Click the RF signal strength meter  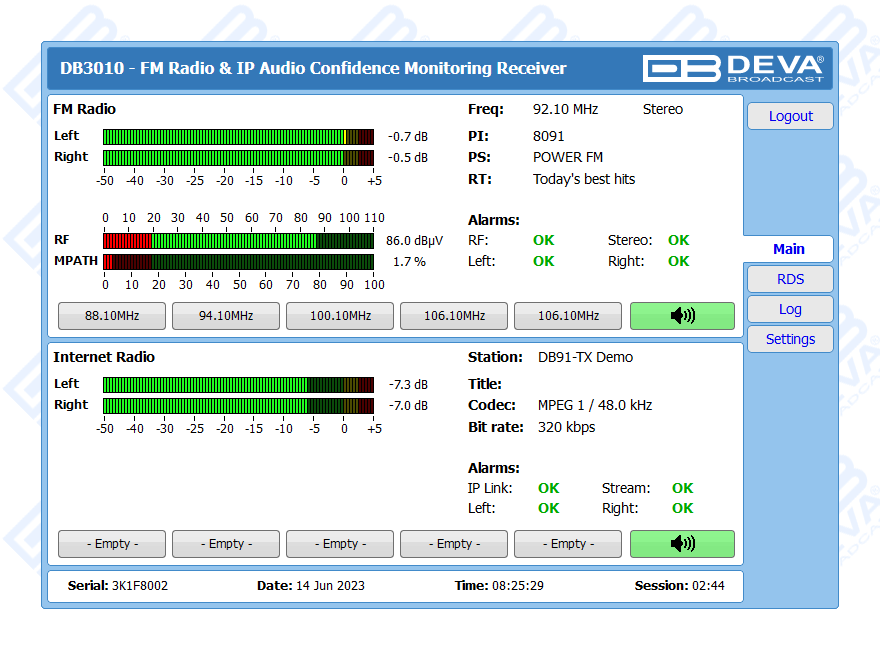[238, 241]
